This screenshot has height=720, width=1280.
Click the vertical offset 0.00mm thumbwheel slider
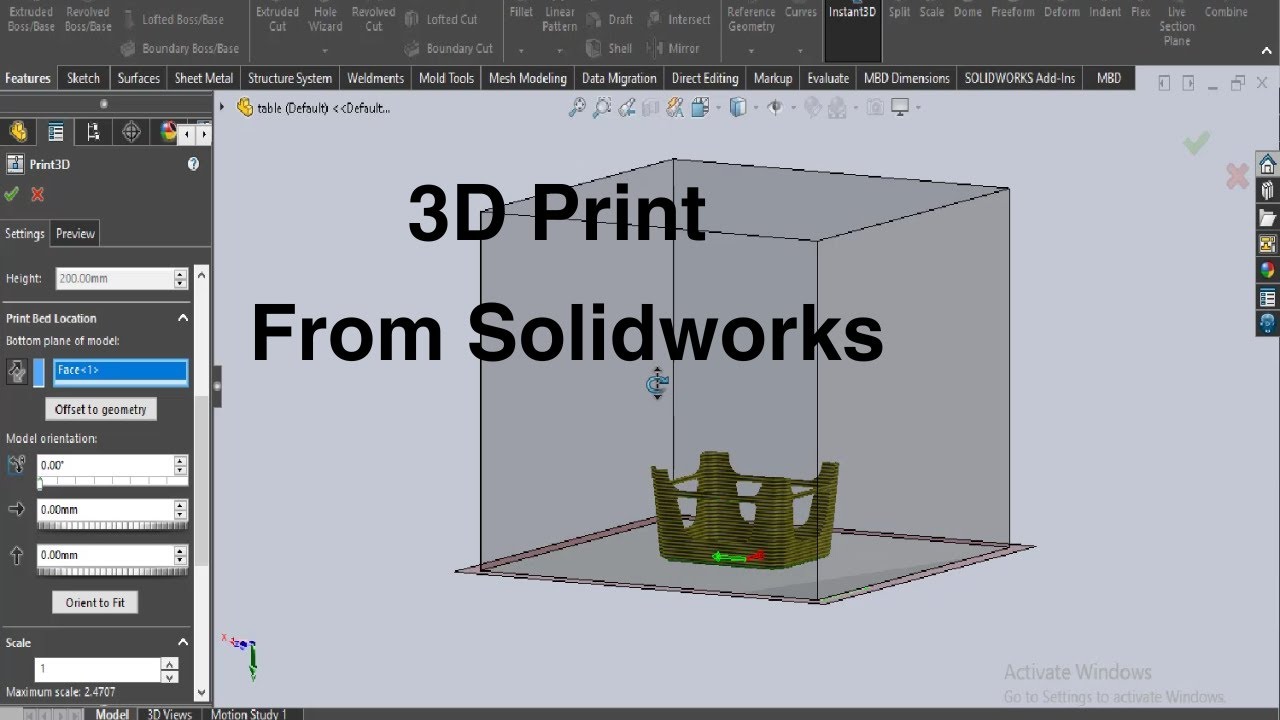pyautogui.click(x=112, y=570)
